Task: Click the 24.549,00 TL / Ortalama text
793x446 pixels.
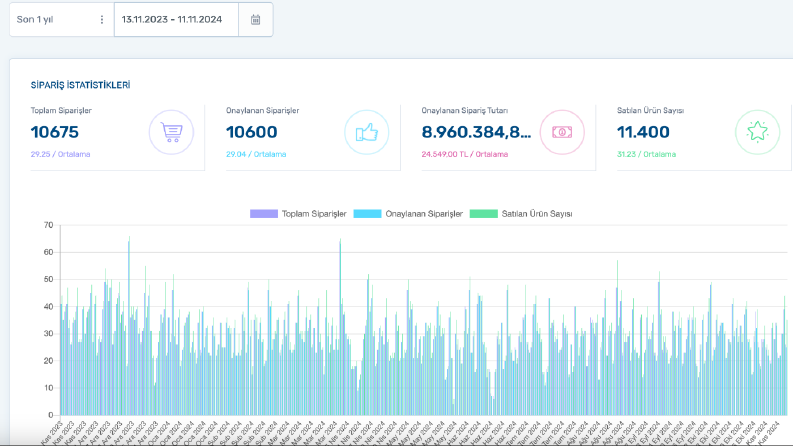Action: pos(465,154)
